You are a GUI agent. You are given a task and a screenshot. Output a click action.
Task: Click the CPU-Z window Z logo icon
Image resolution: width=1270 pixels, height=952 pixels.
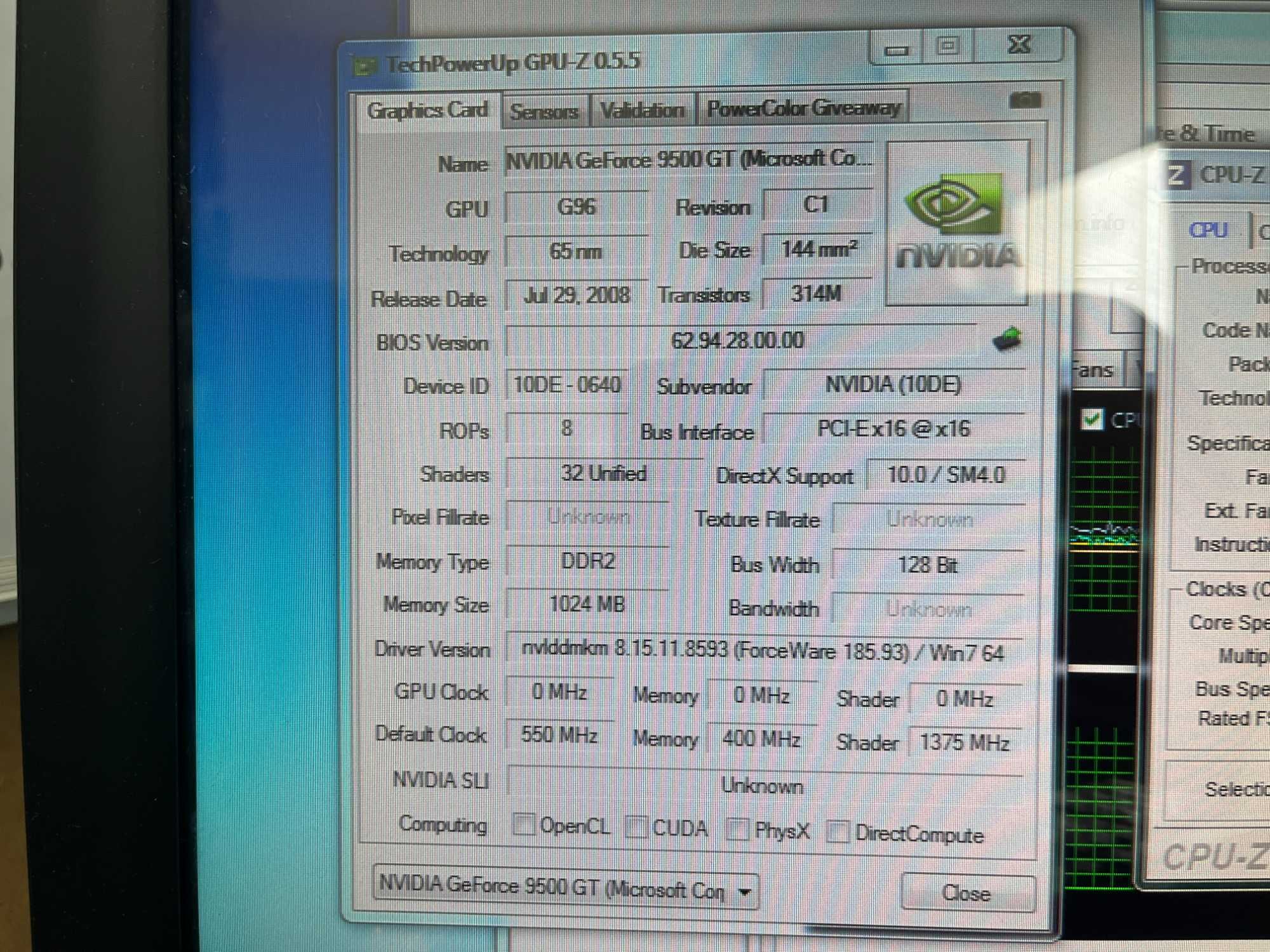(x=1176, y=175)
